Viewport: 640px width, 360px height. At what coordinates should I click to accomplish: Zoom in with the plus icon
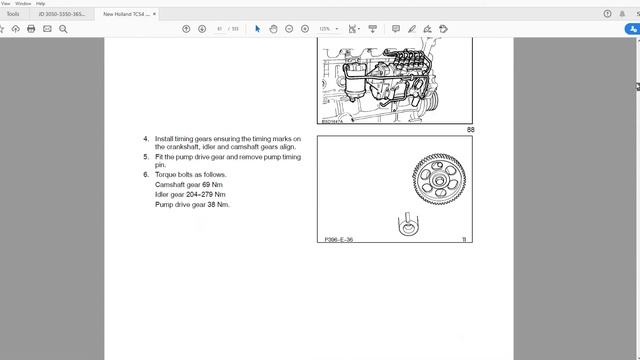click(305, 29)
